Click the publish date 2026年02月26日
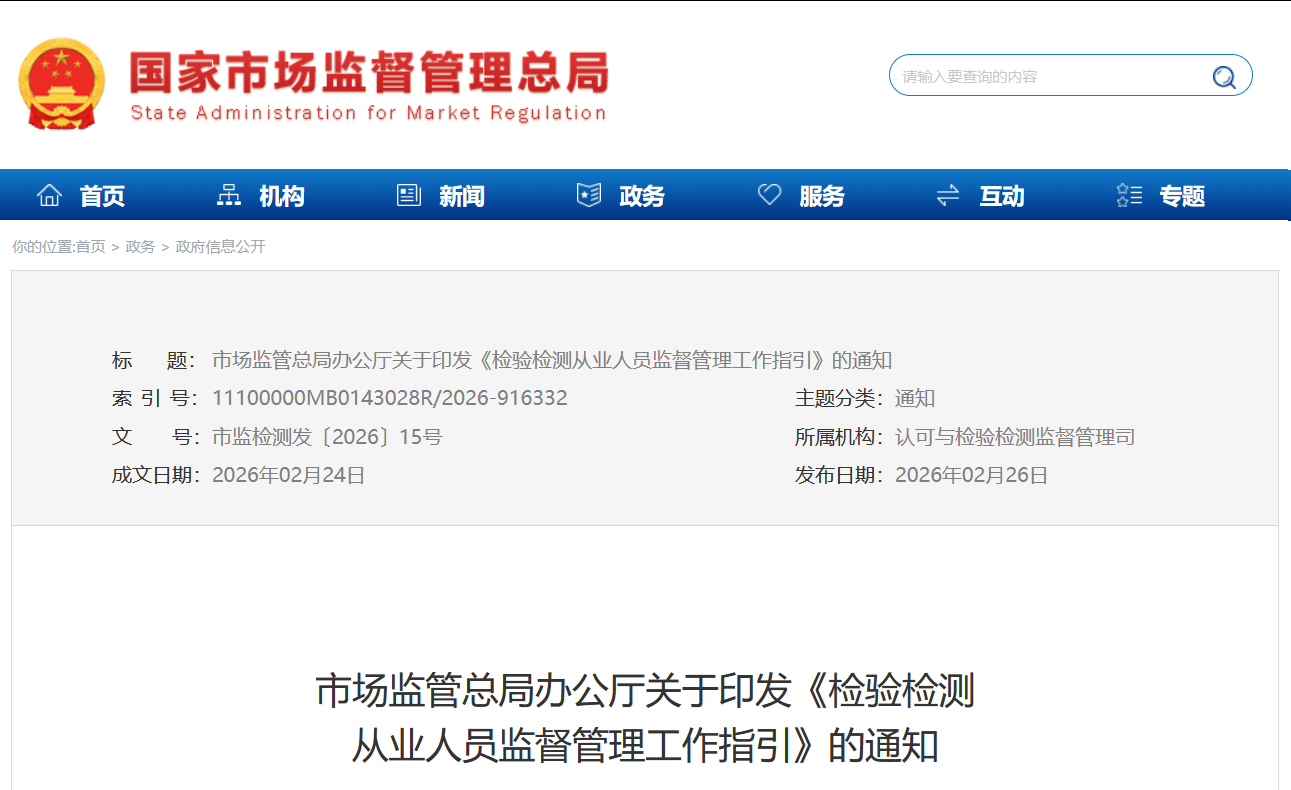 [971, 475]
